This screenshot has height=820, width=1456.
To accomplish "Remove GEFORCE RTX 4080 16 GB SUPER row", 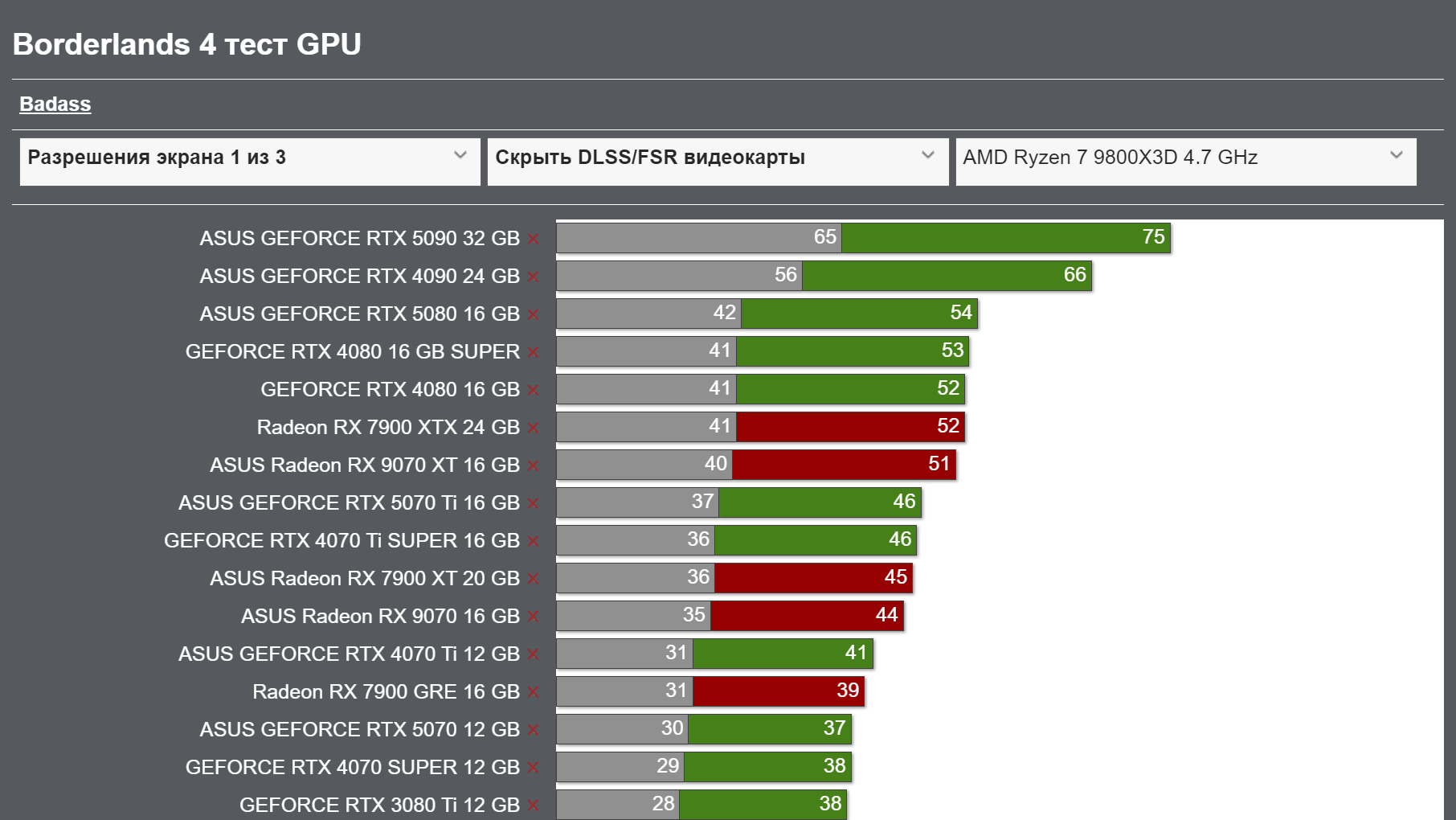I will coord(534,352).
